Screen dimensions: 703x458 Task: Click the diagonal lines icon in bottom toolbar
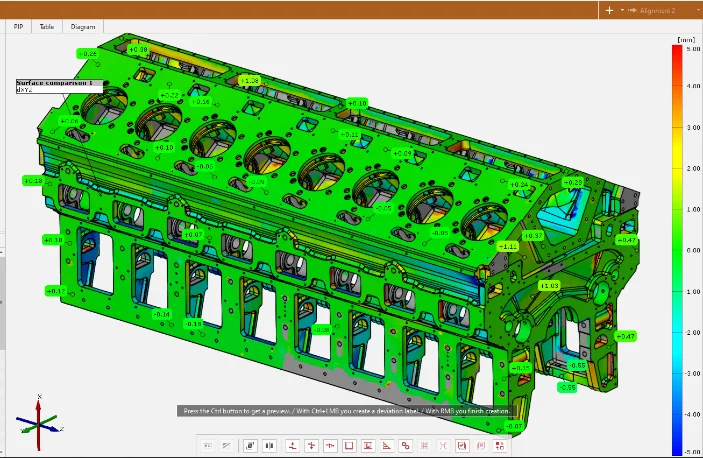226,446
